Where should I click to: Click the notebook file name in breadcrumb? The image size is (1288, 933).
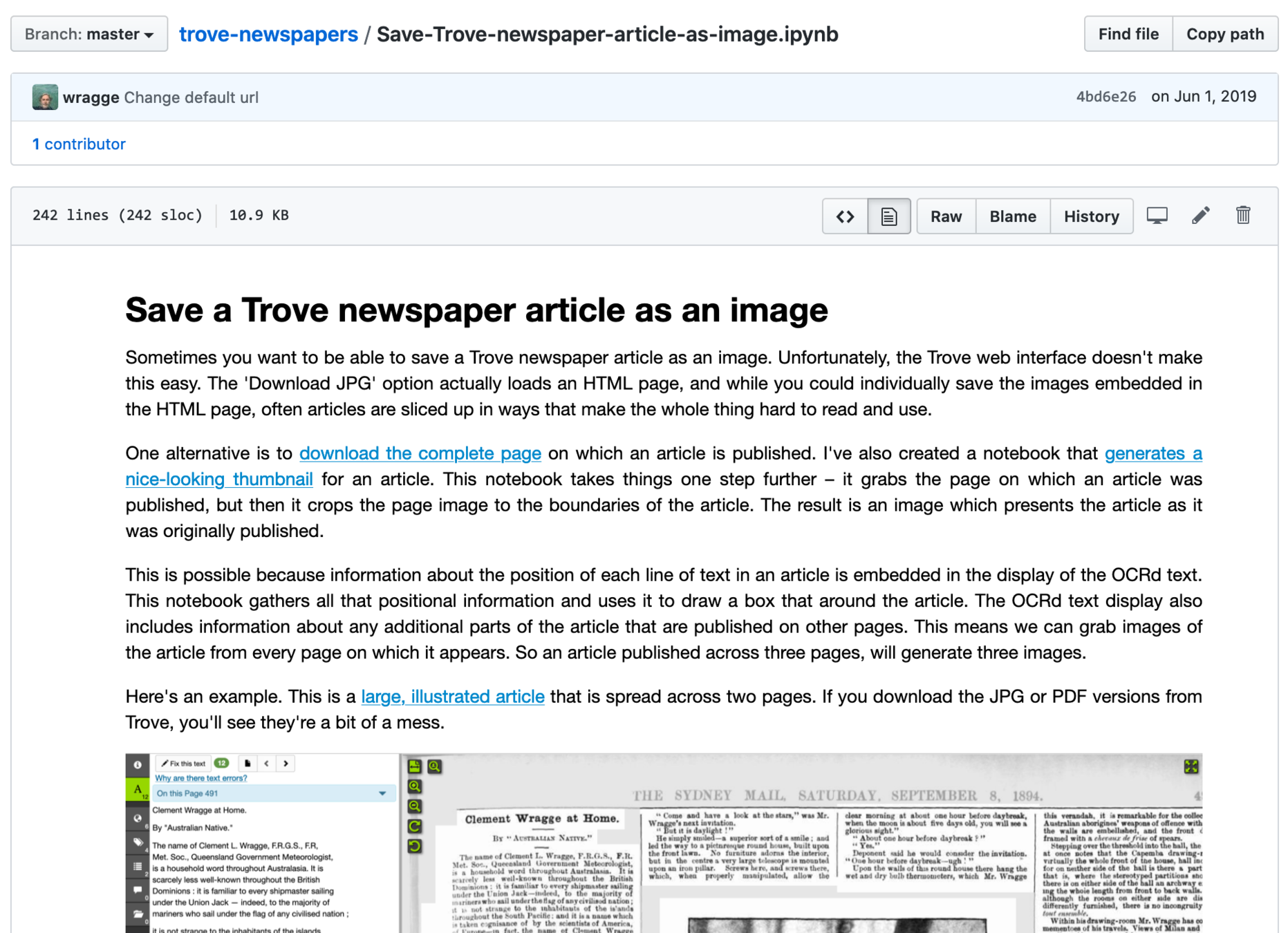tap(607, 34)
